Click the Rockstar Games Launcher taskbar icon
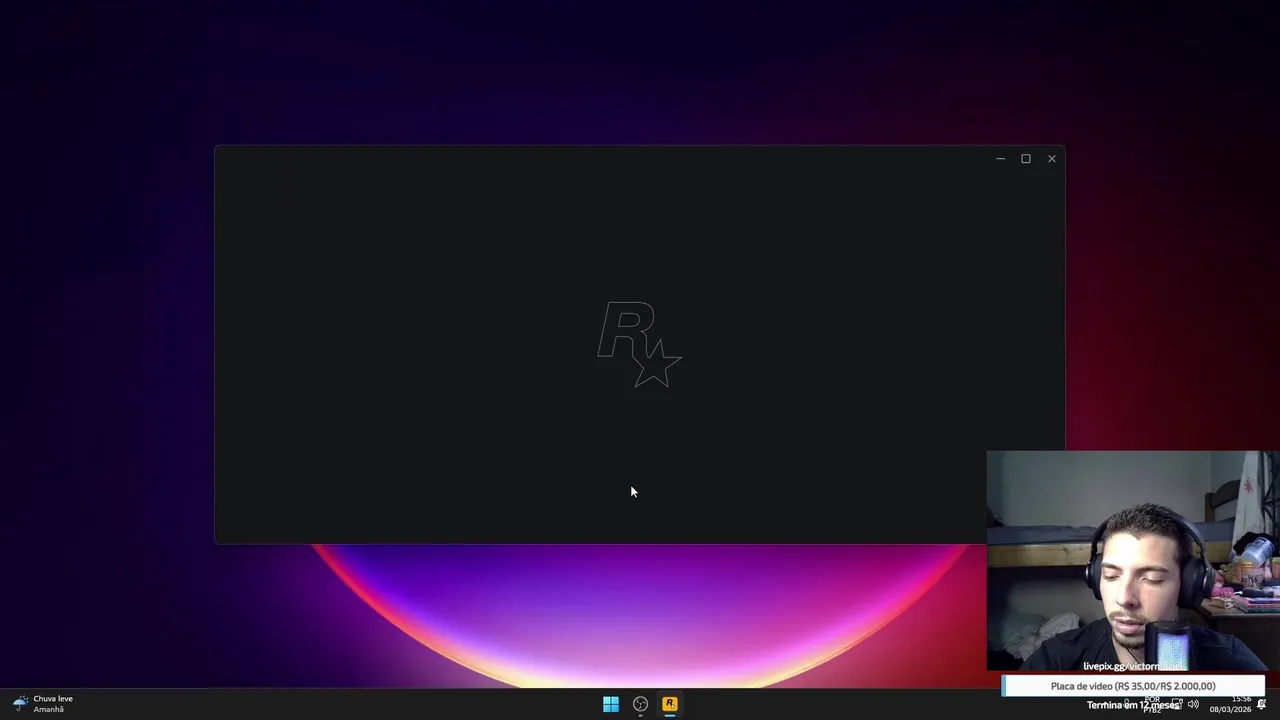Viewport: 1280px width, 720px height. [670, 704]
